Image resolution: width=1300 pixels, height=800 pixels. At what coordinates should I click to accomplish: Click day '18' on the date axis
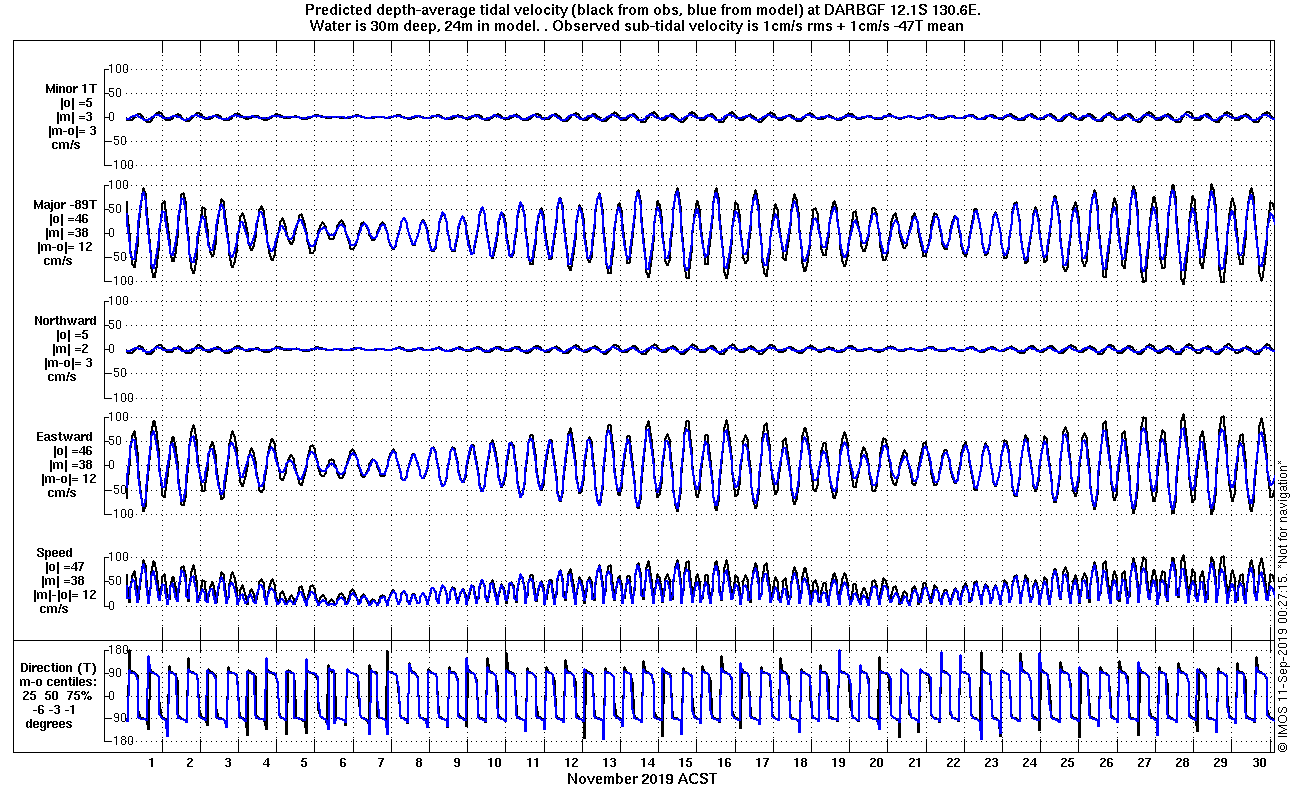click(x=800, y=762)
